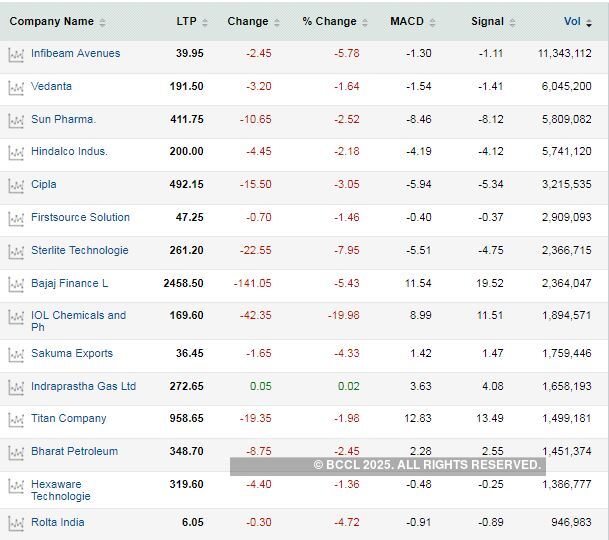The height and width of the screenshot is (540, 609).
Task: Select Infibeam volume 11,343,112
Action: point(565,53)
